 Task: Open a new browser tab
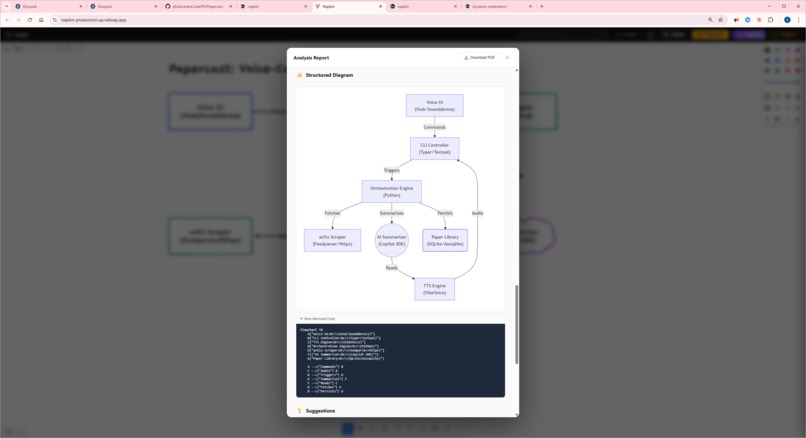[541, 7]
